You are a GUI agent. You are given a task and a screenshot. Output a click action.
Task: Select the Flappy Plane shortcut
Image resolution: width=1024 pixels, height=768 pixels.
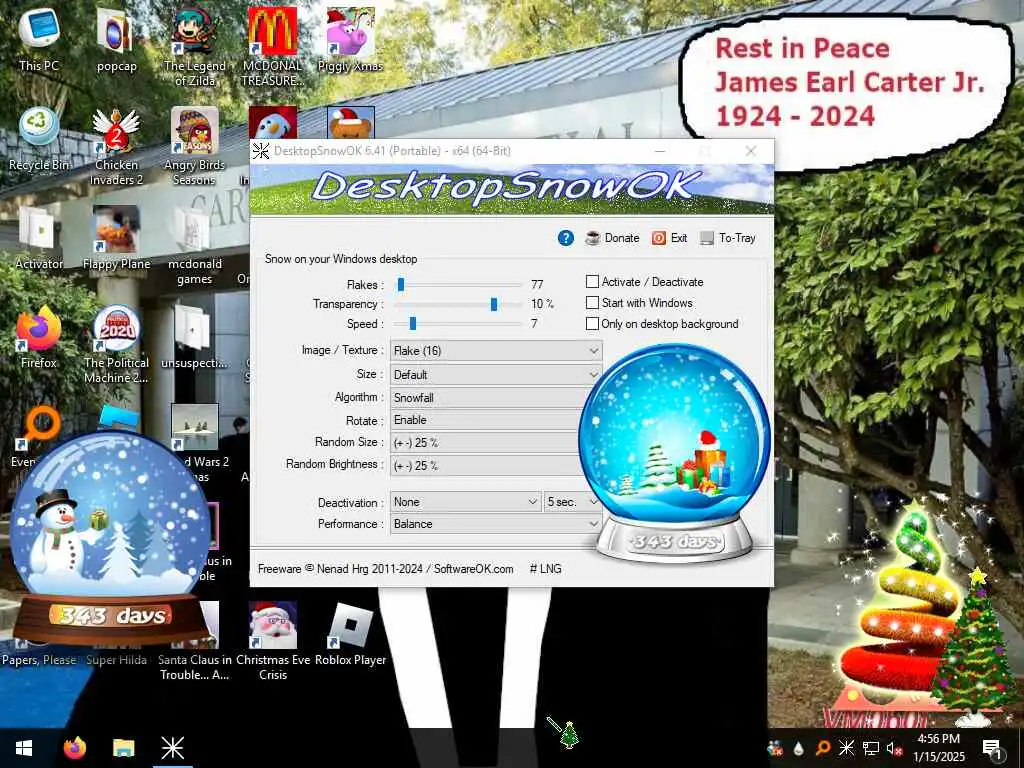[116, 238]
